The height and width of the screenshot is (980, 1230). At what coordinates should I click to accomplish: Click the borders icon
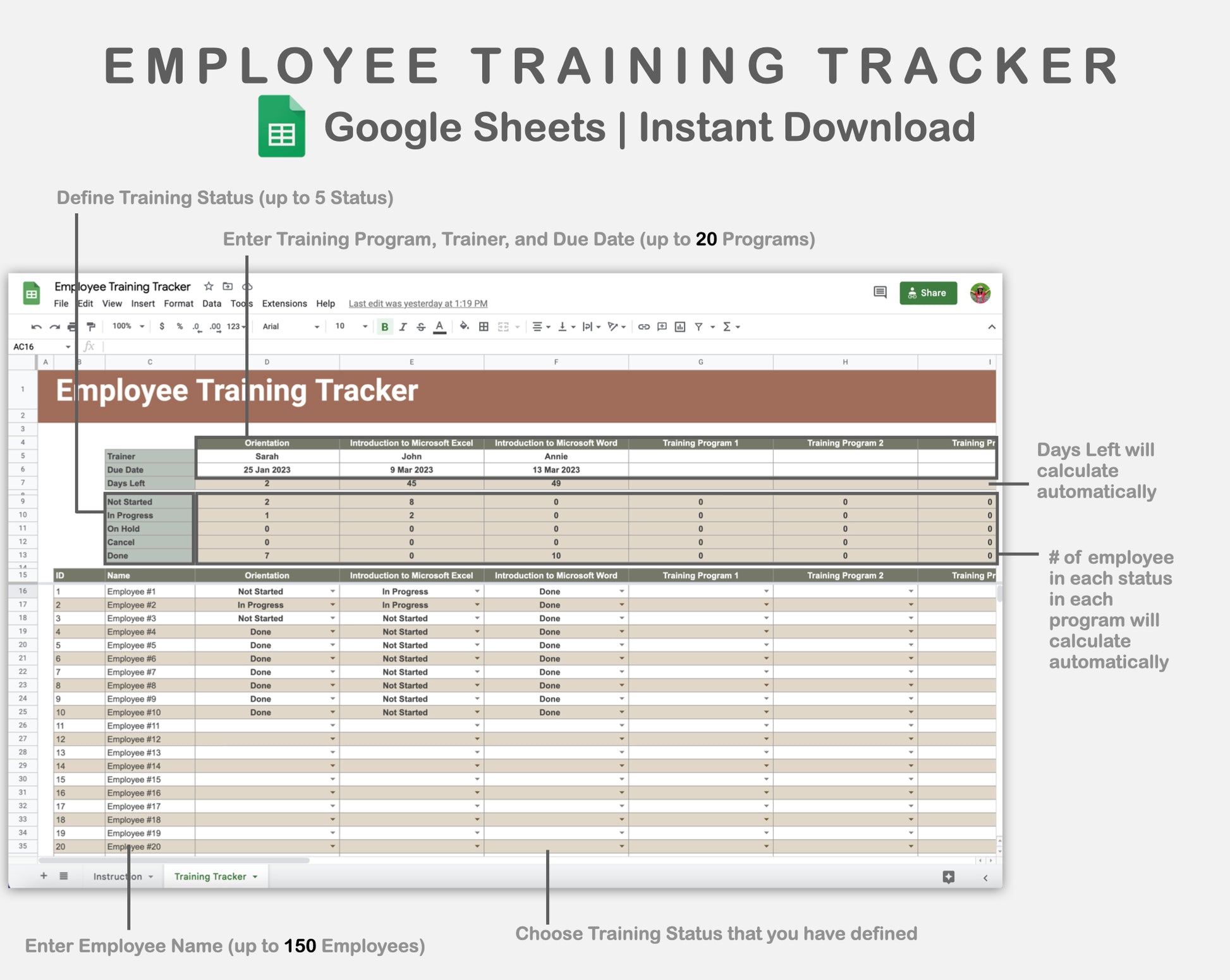coord(484,327)
